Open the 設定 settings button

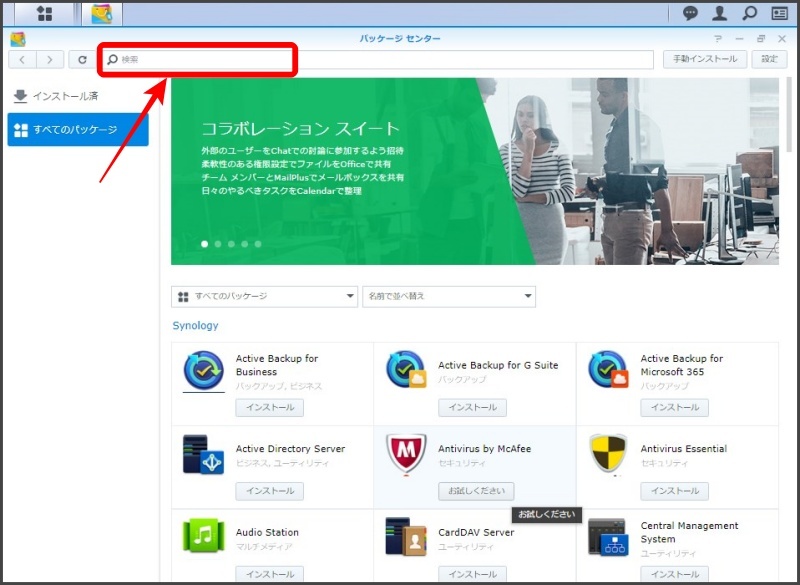(769, 59)
